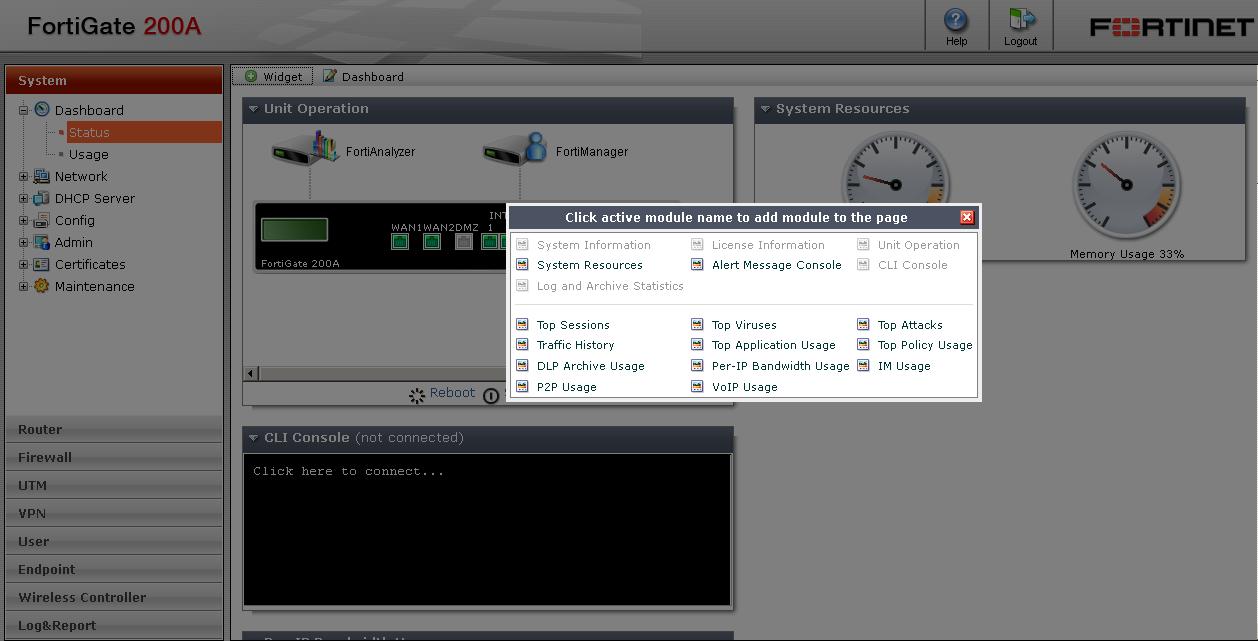Expand the DHCP Server tree node
1258x641 pixels.
(x=23, y=198)
